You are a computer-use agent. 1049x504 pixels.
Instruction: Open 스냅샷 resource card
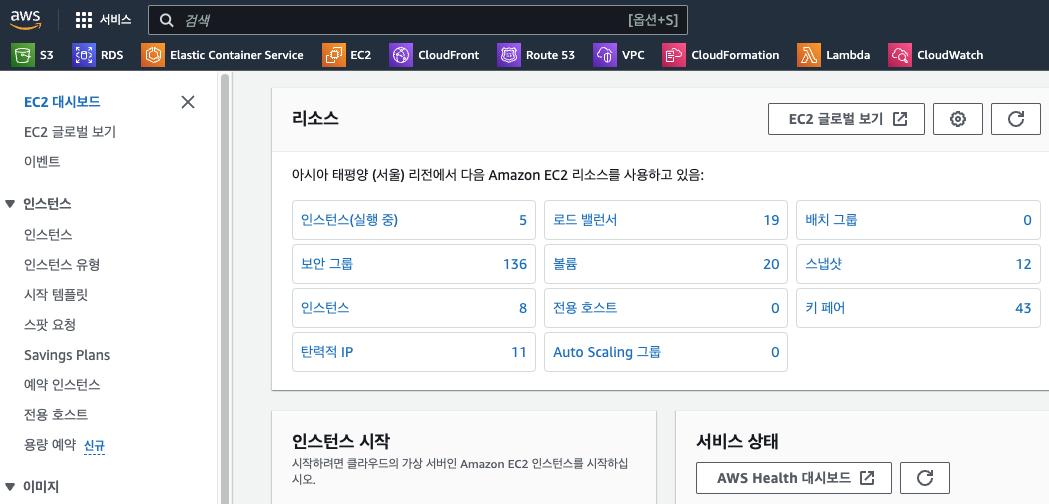point(918,264)
